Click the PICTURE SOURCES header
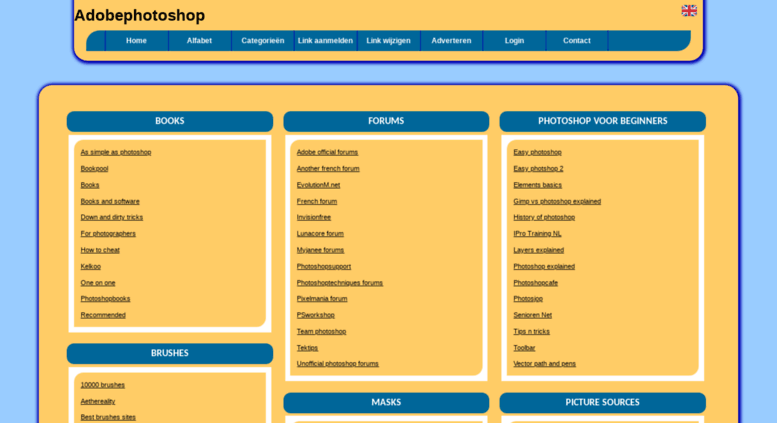The image size is (777, 423). click(x=603, y=403)
